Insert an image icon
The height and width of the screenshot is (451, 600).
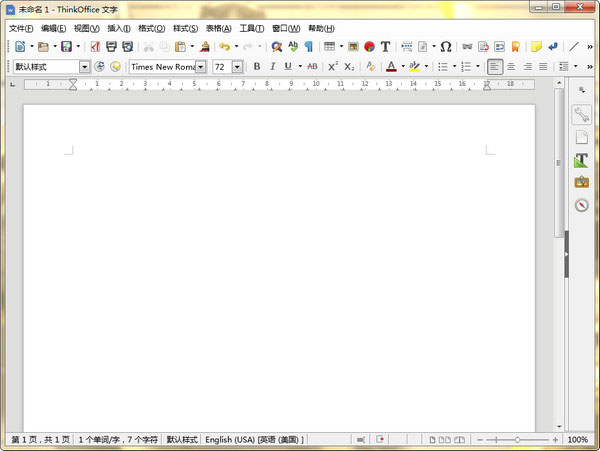point(353,47)
